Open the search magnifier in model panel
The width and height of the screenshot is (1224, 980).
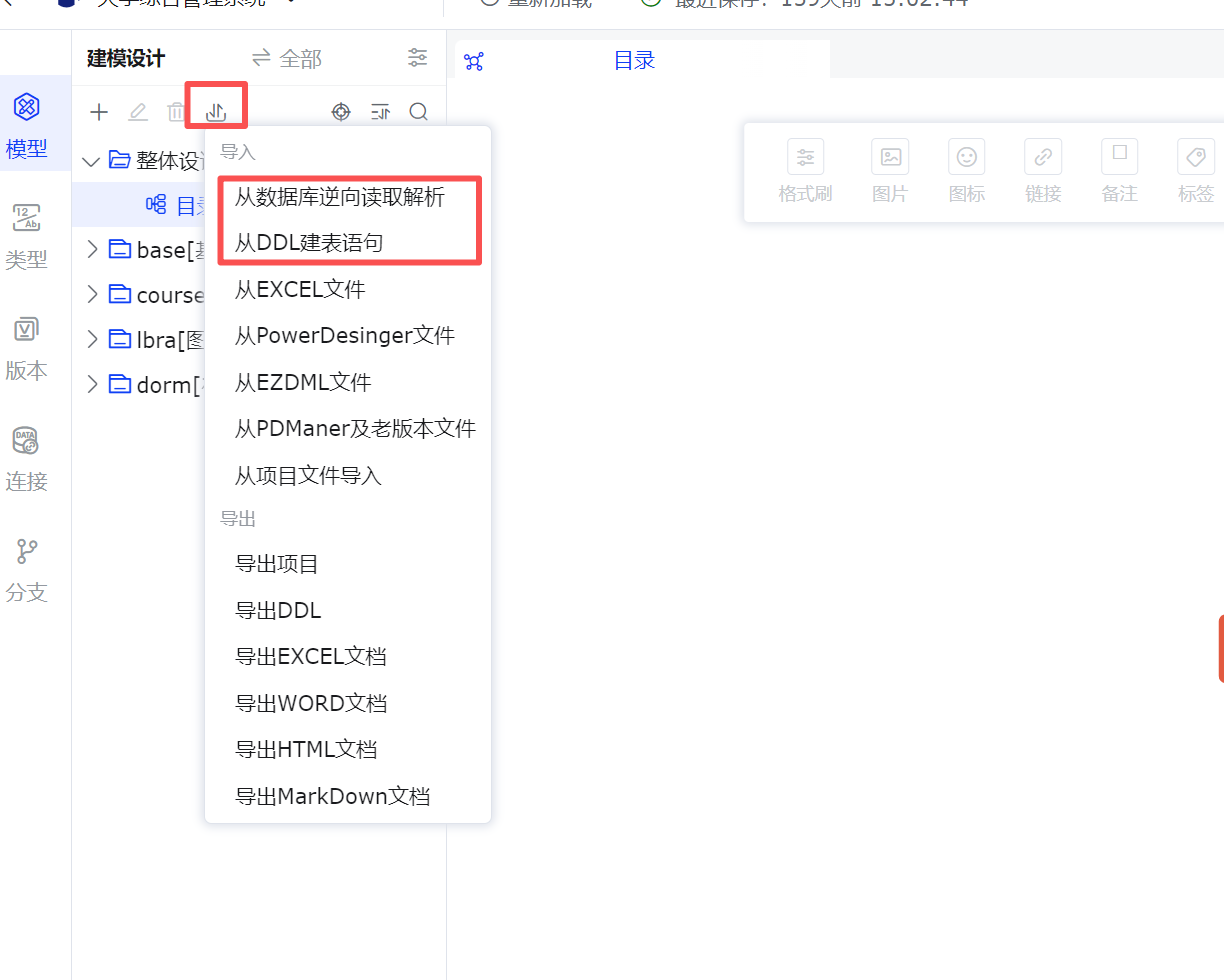point(419,112)
